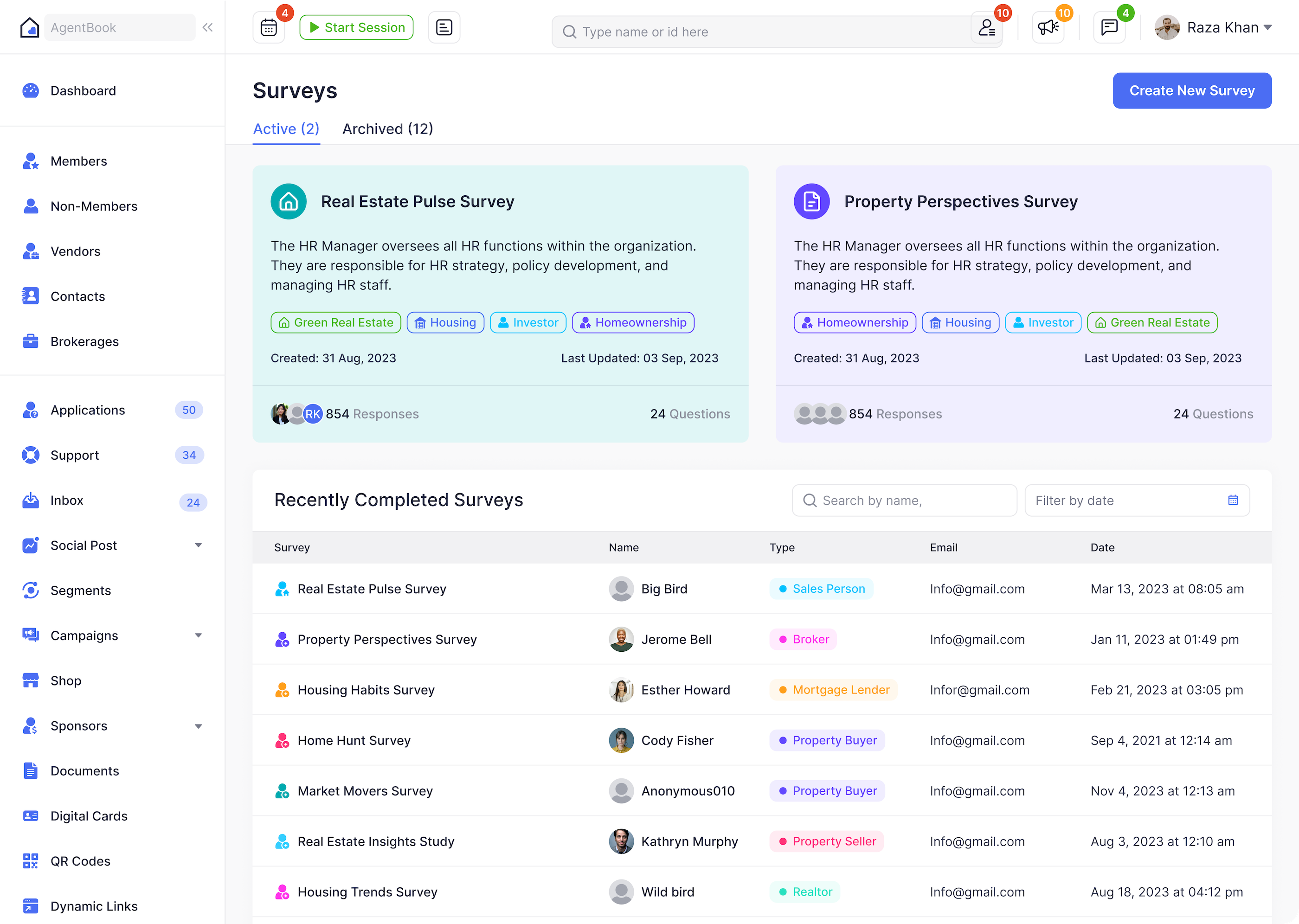
Task: Open the chat messages icon
Action: pos(1109,27)
